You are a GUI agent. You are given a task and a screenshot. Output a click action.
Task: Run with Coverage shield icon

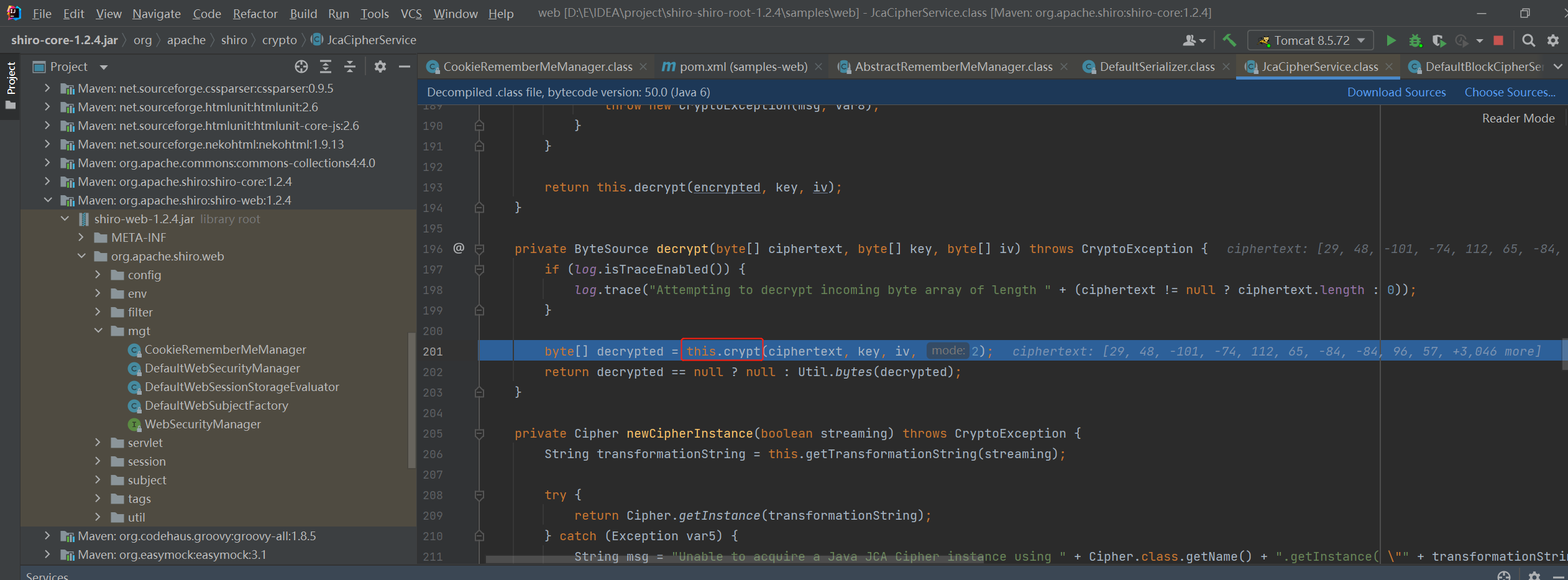(x=1438, y=40)
